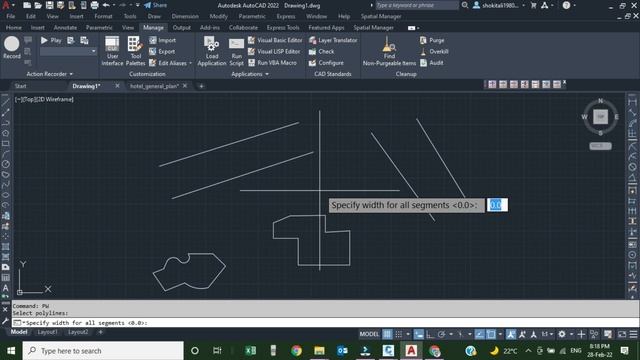This screenshot has height=360, width=640.
Task: Click the Record action macro button
Action: (11, 48)
